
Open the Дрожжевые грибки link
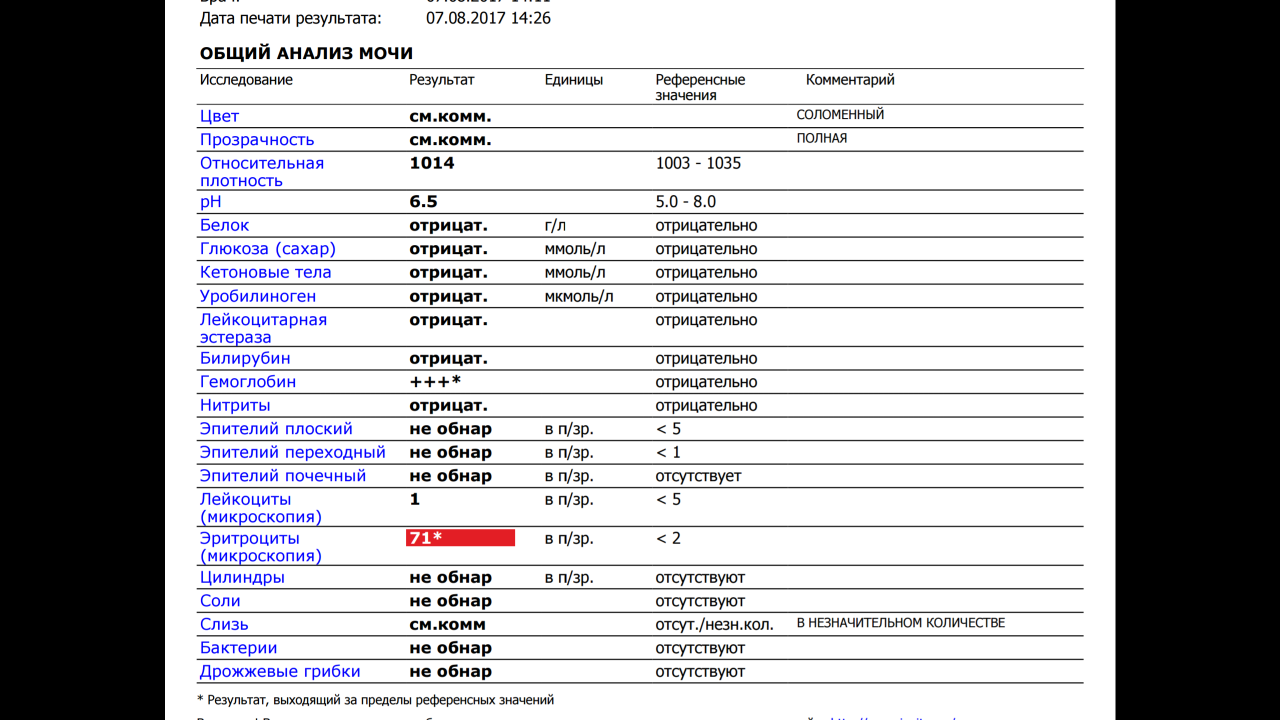(280, 672)
